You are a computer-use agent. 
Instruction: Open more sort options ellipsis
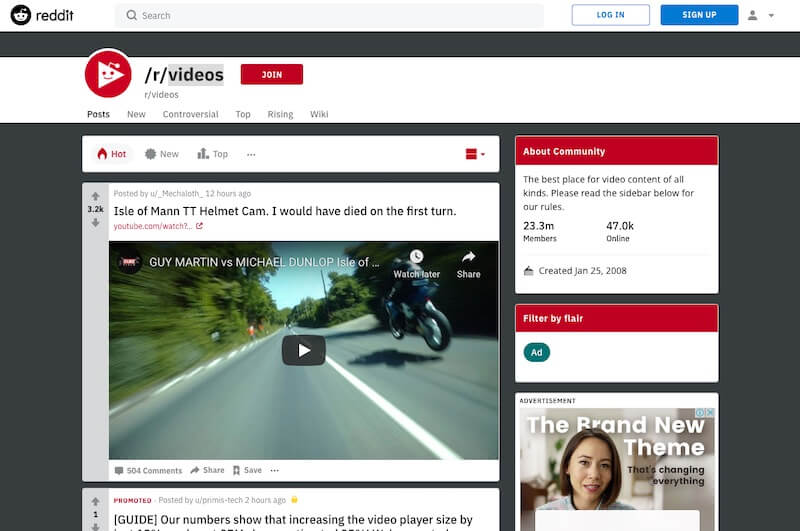point(251,154)
